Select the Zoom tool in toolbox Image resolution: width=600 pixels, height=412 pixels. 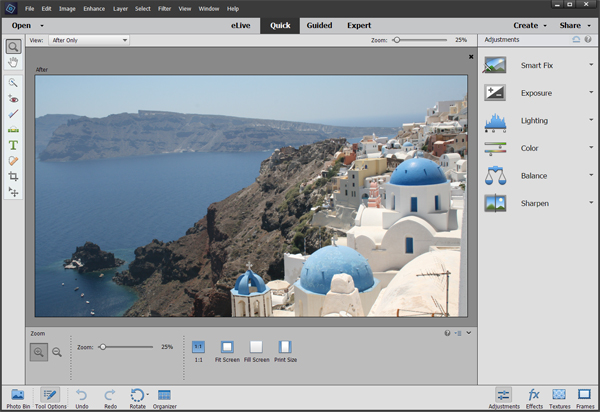point(13,47)
